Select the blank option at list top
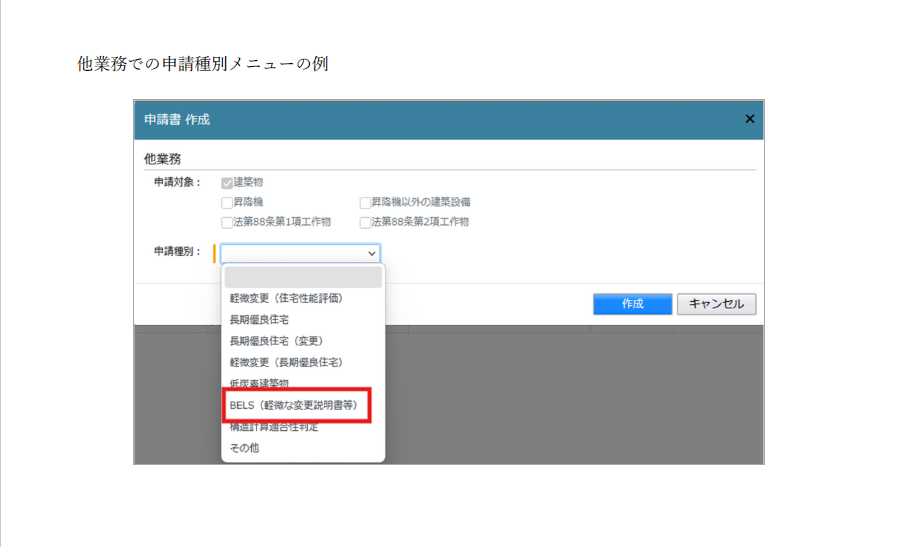909x547 pixels. [302, 277]
